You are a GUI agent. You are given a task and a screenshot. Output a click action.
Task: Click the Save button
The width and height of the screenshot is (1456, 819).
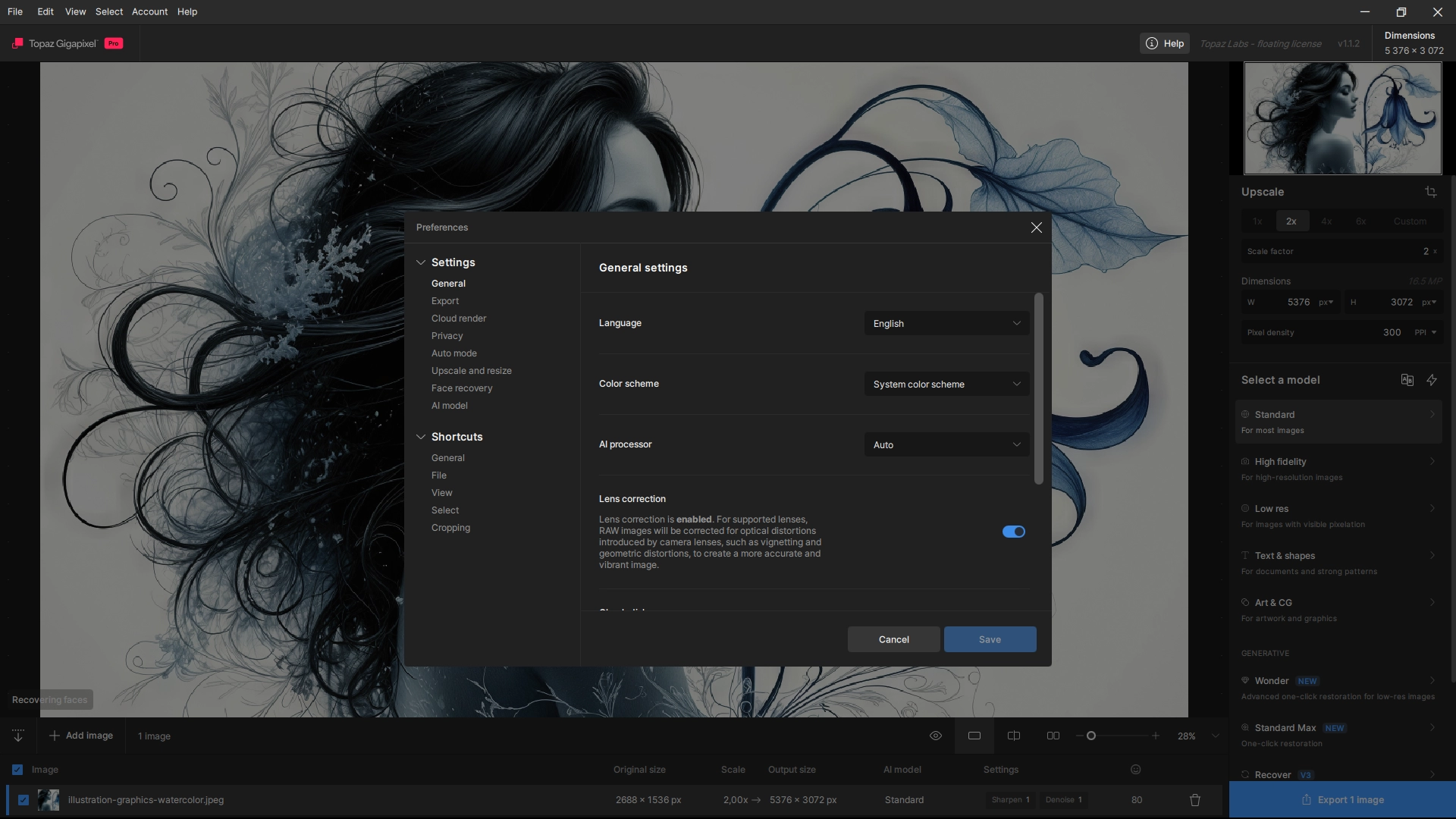click(x=990, y=639)
